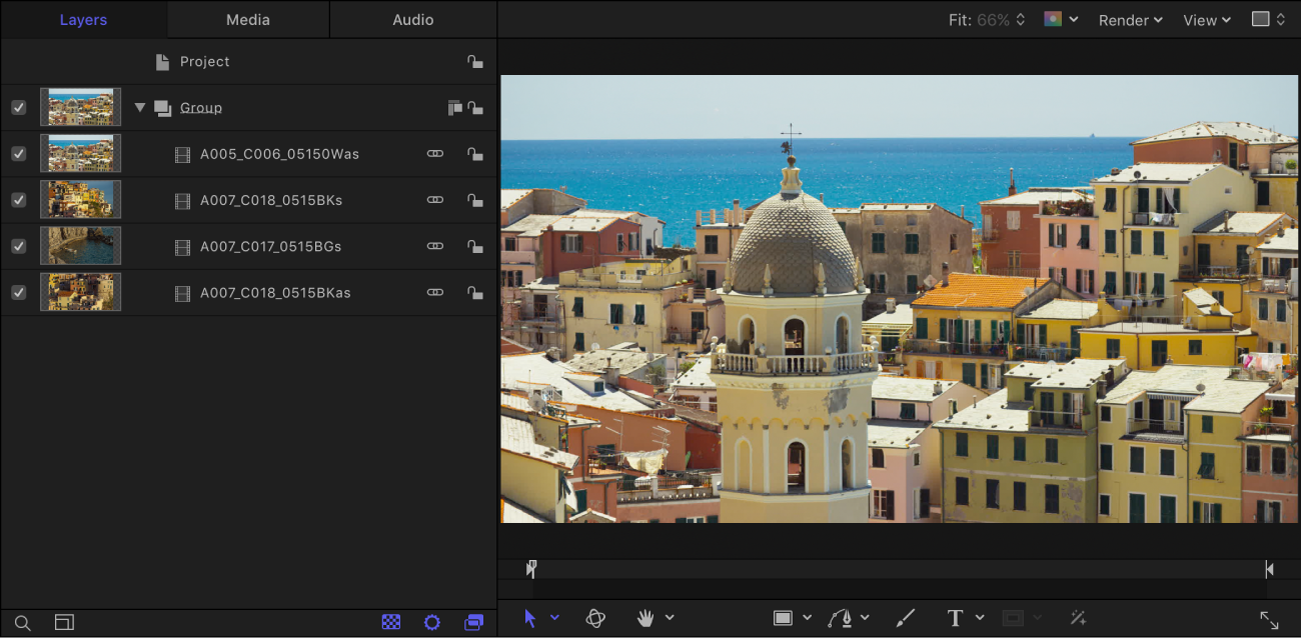1302x638 pixels.
Task: Open the Render dropdown menu
Action: 1129,19
